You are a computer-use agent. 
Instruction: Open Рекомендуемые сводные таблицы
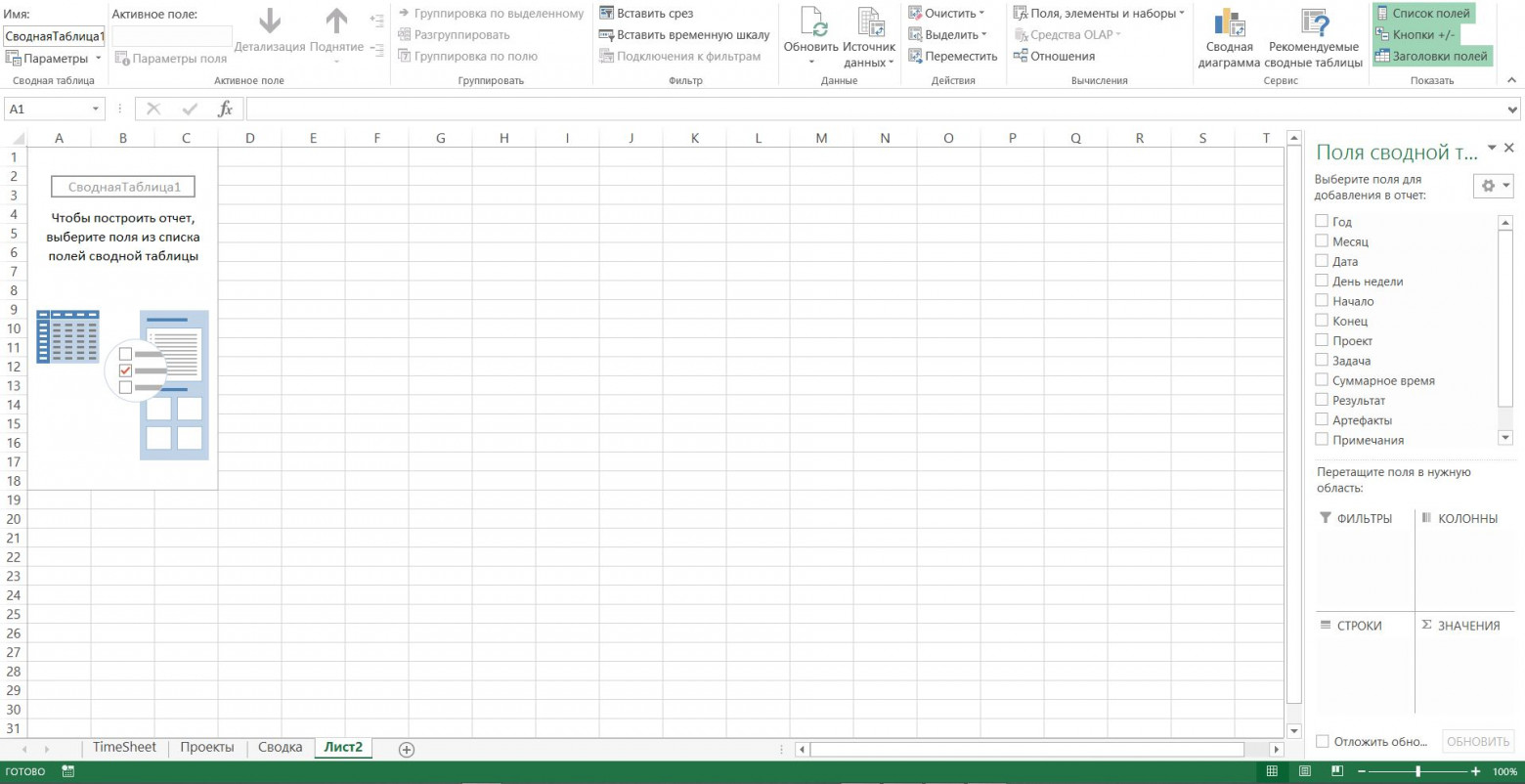1313,24
